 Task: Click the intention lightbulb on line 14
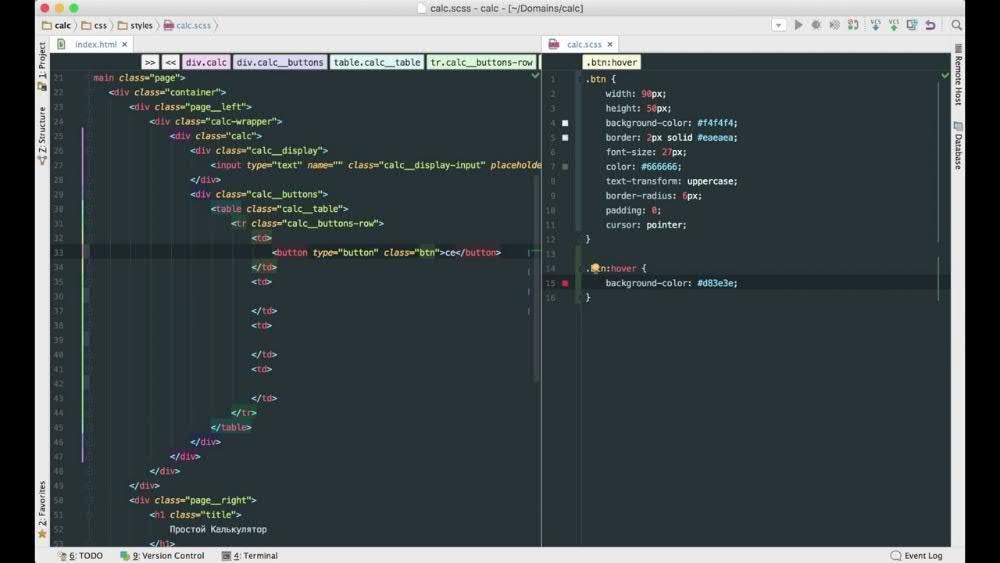(x=595, y=269)
